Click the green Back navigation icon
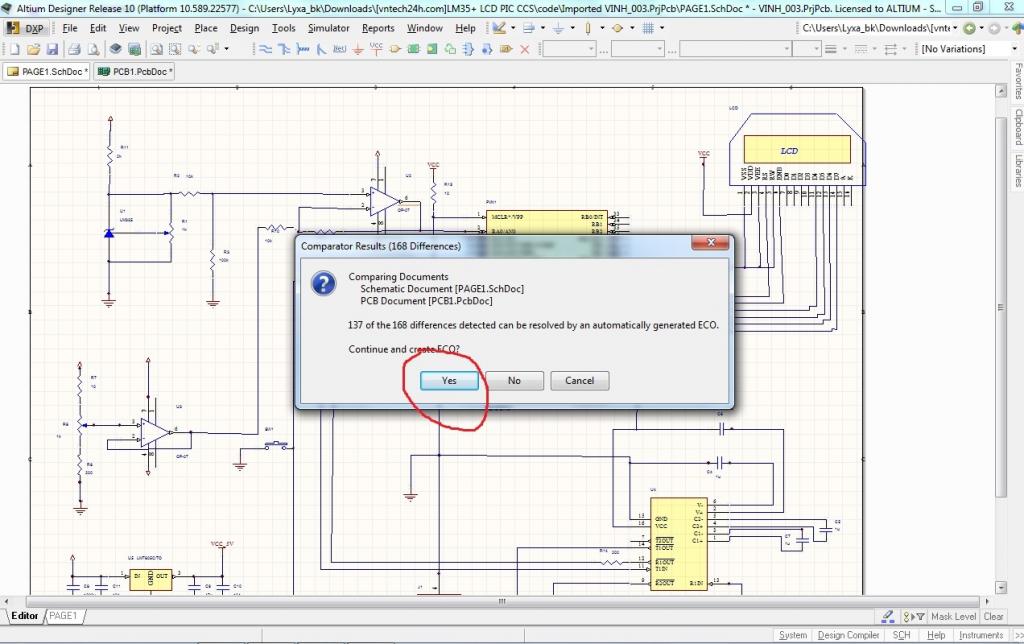The image size is (1024, 644). coord(970,28)
